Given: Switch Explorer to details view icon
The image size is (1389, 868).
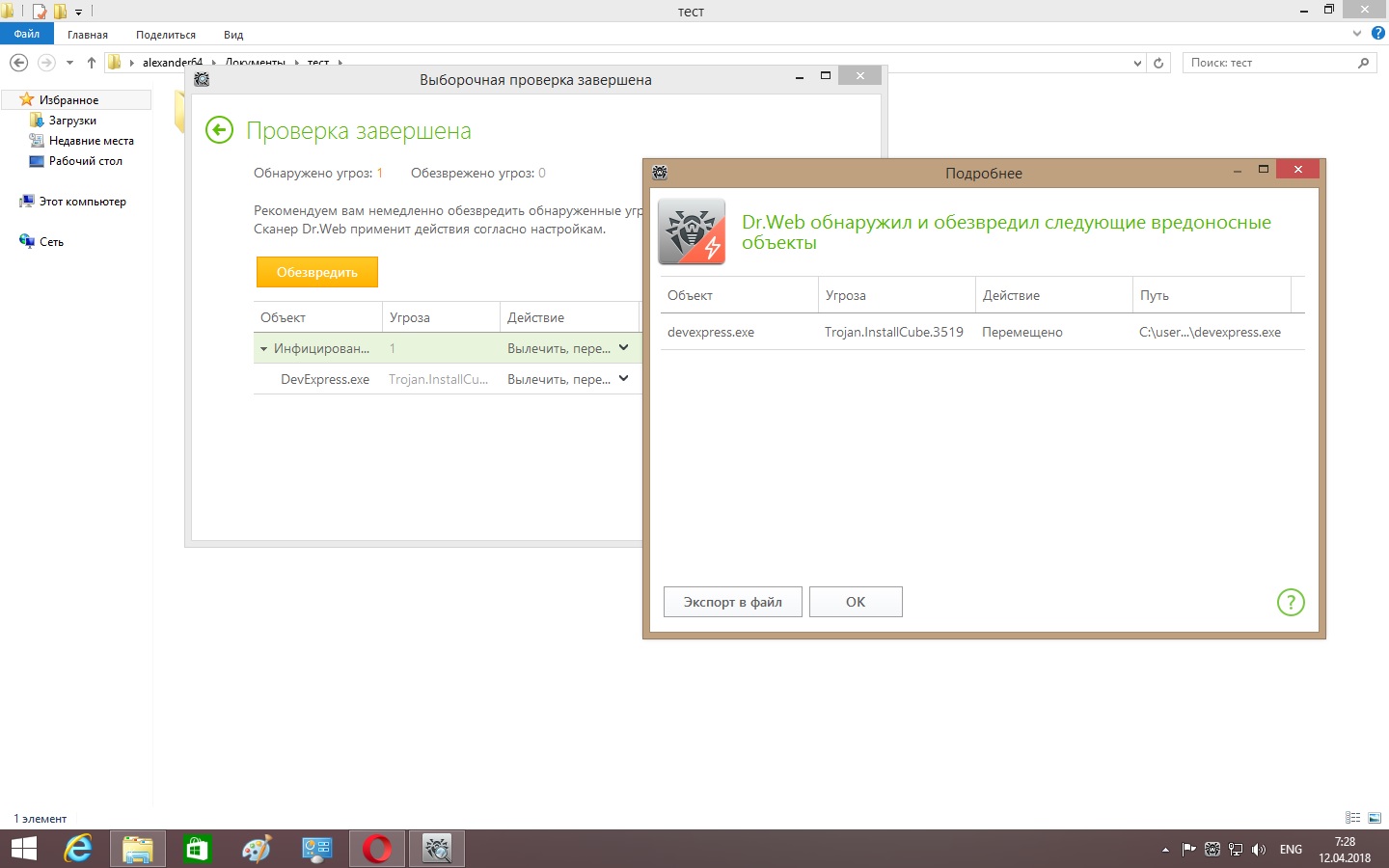Looking at the screenshot, I should 1352,818.
